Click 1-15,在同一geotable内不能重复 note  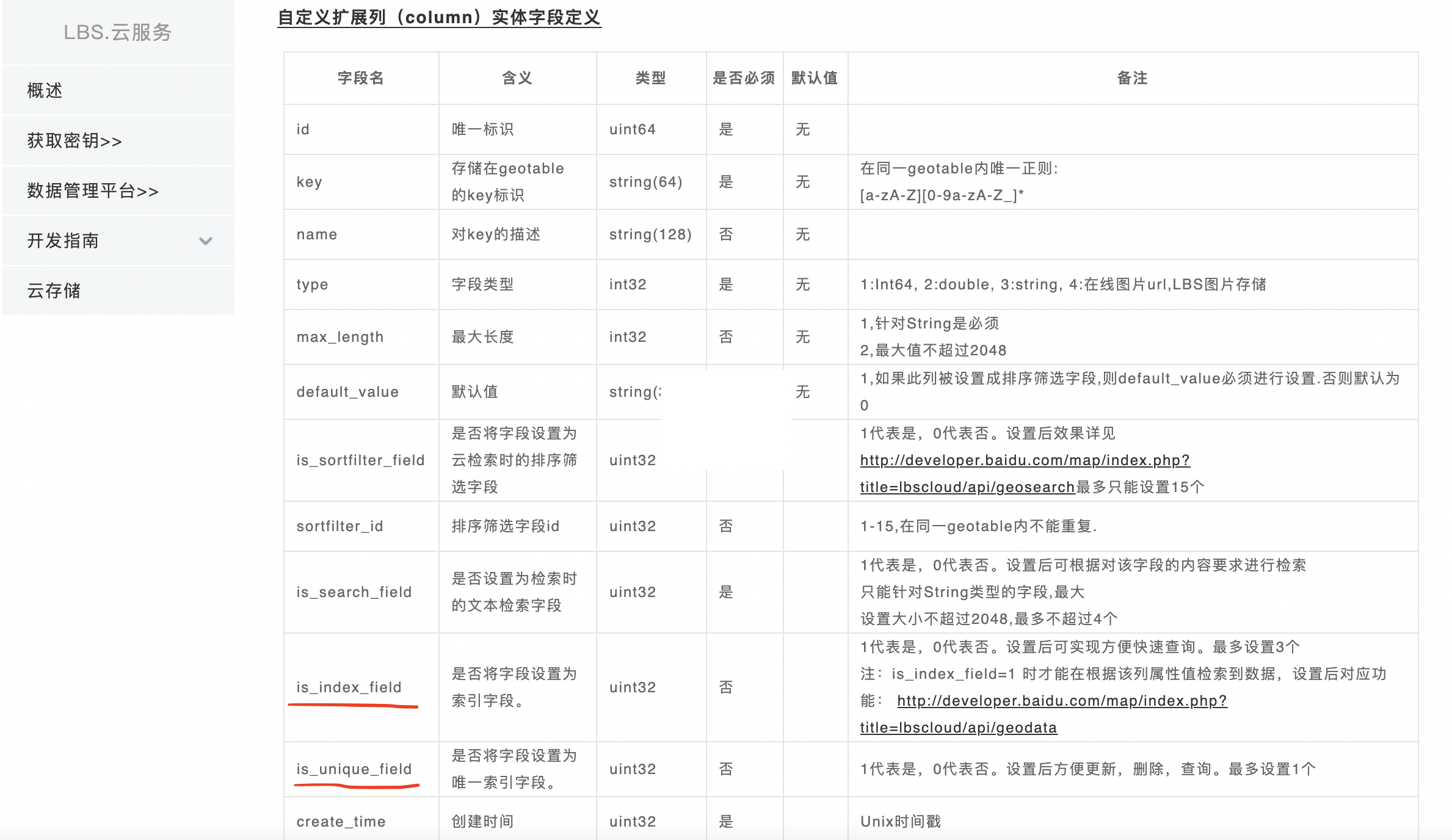979,526
